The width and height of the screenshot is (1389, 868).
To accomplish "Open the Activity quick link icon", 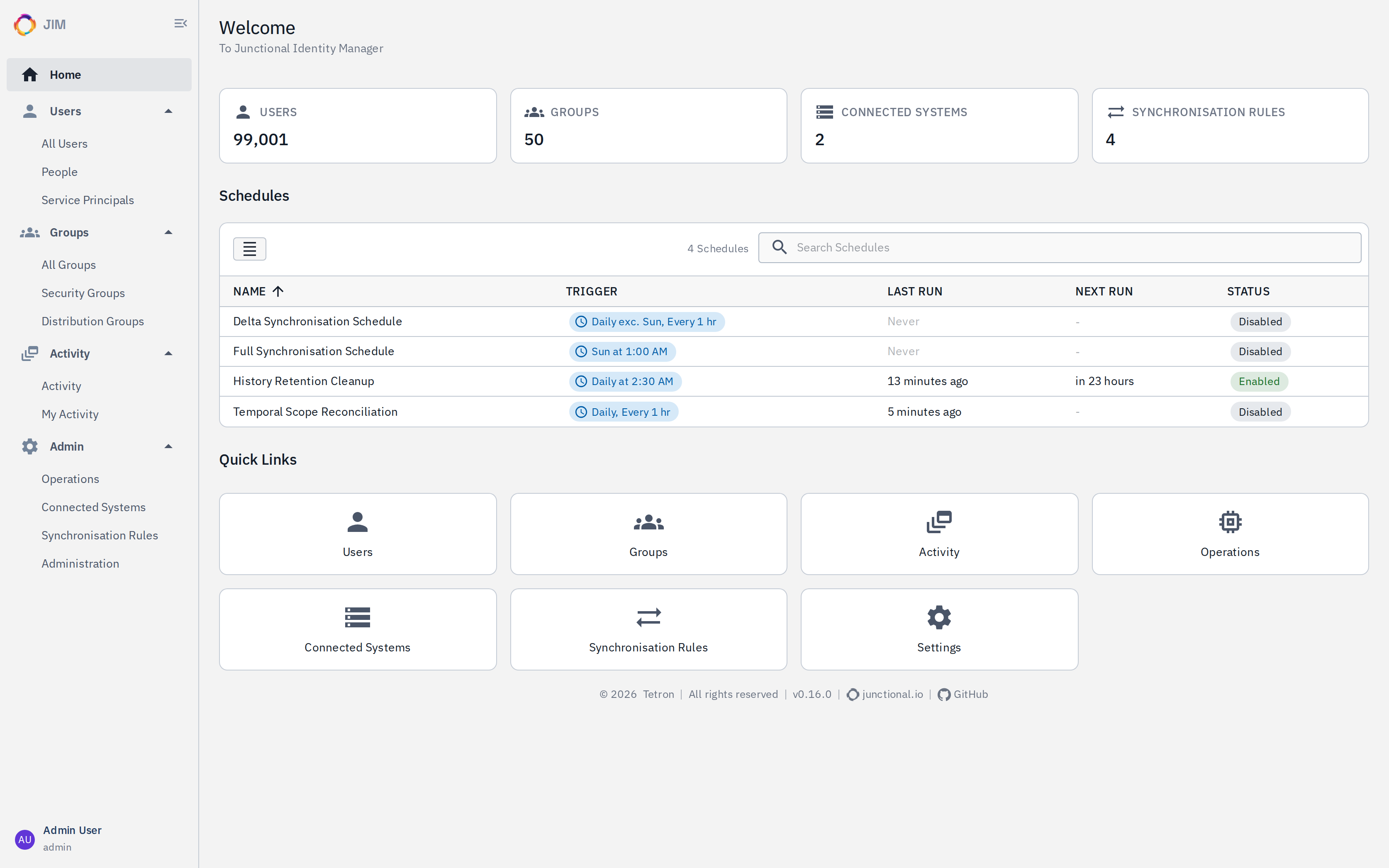I will (x=939, y=522).
